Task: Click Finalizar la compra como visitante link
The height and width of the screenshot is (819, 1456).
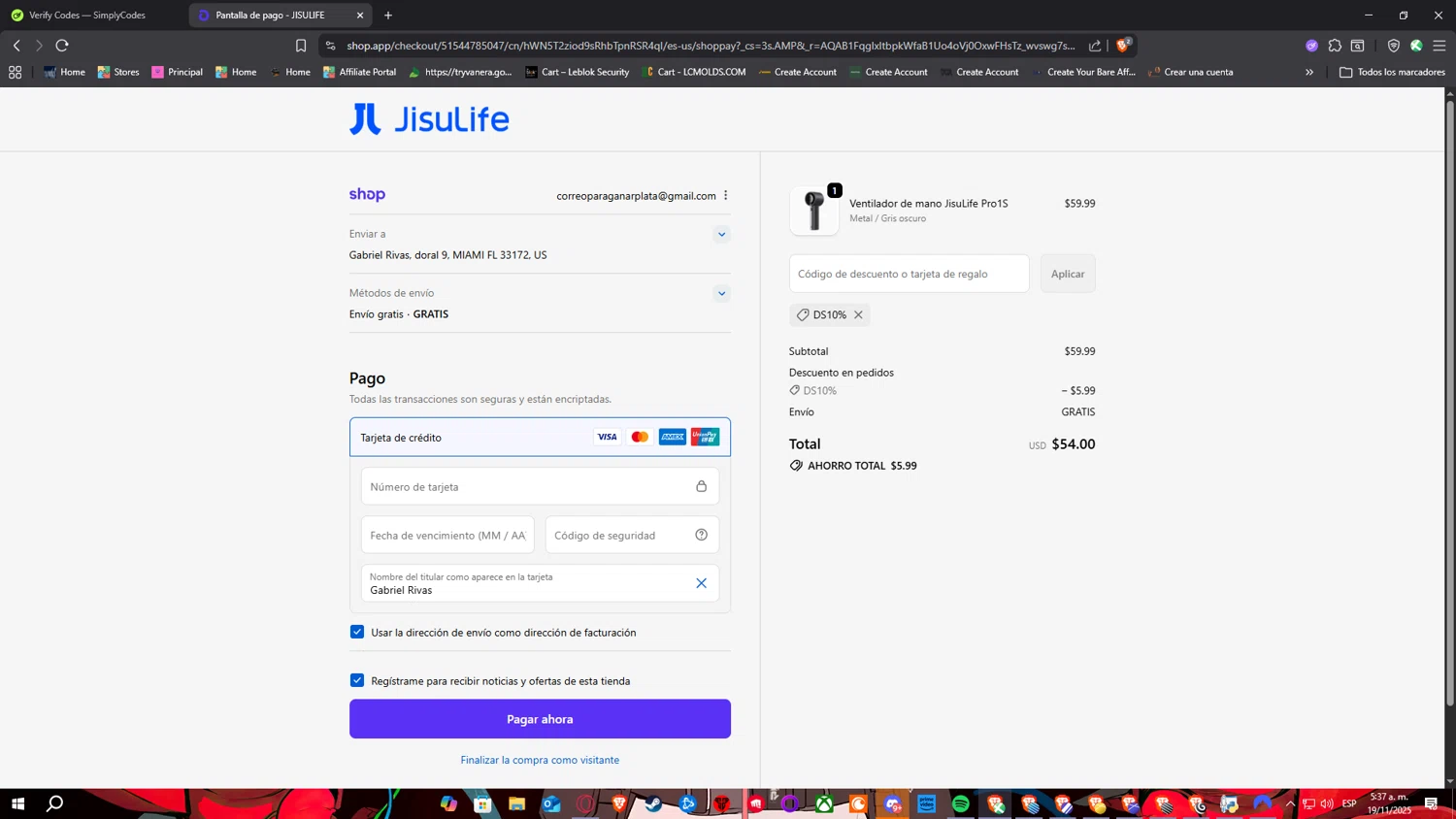Action: click(540, 760)
